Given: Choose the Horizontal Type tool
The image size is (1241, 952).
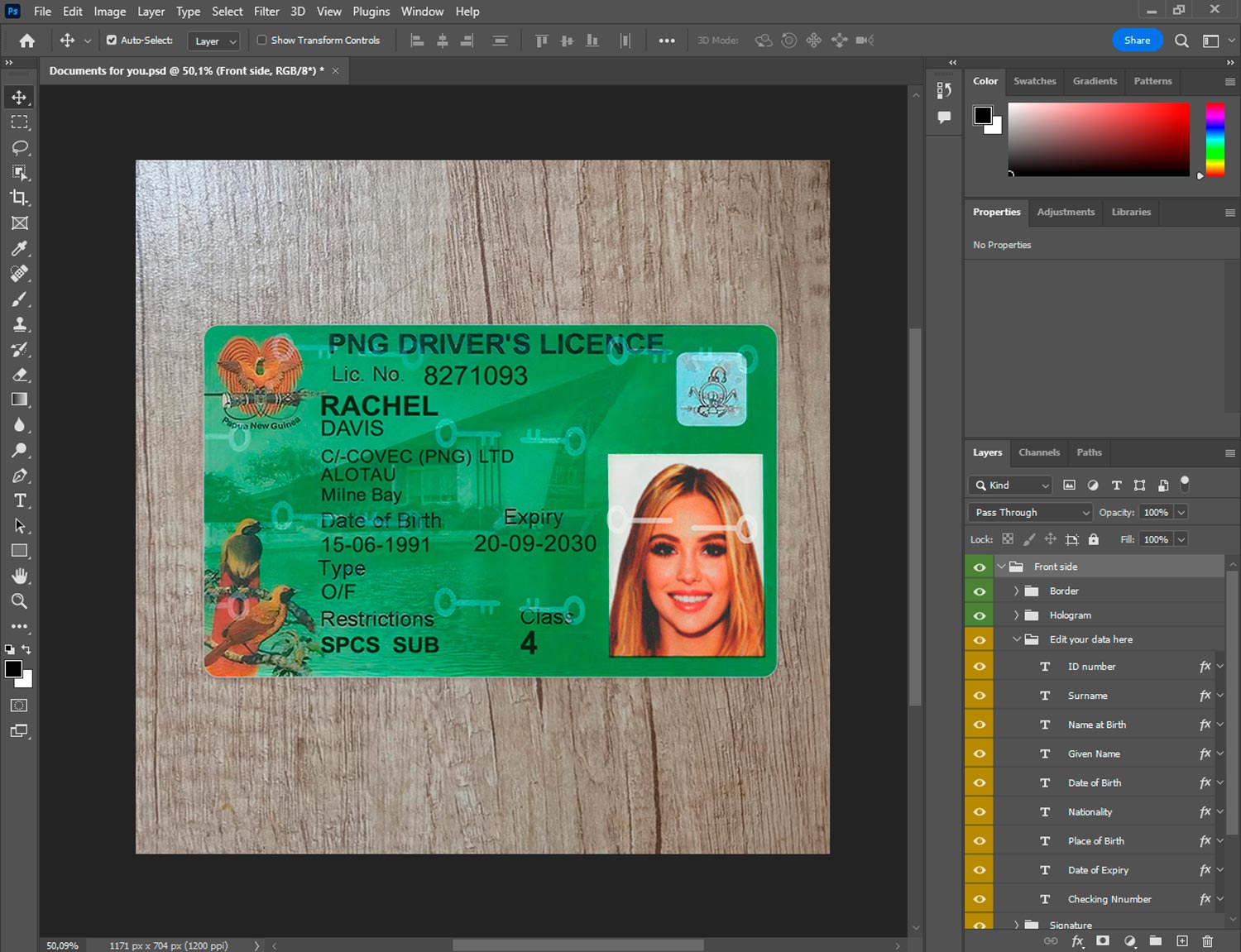Looking at the screenshot, I should click(x=20, y=500).
